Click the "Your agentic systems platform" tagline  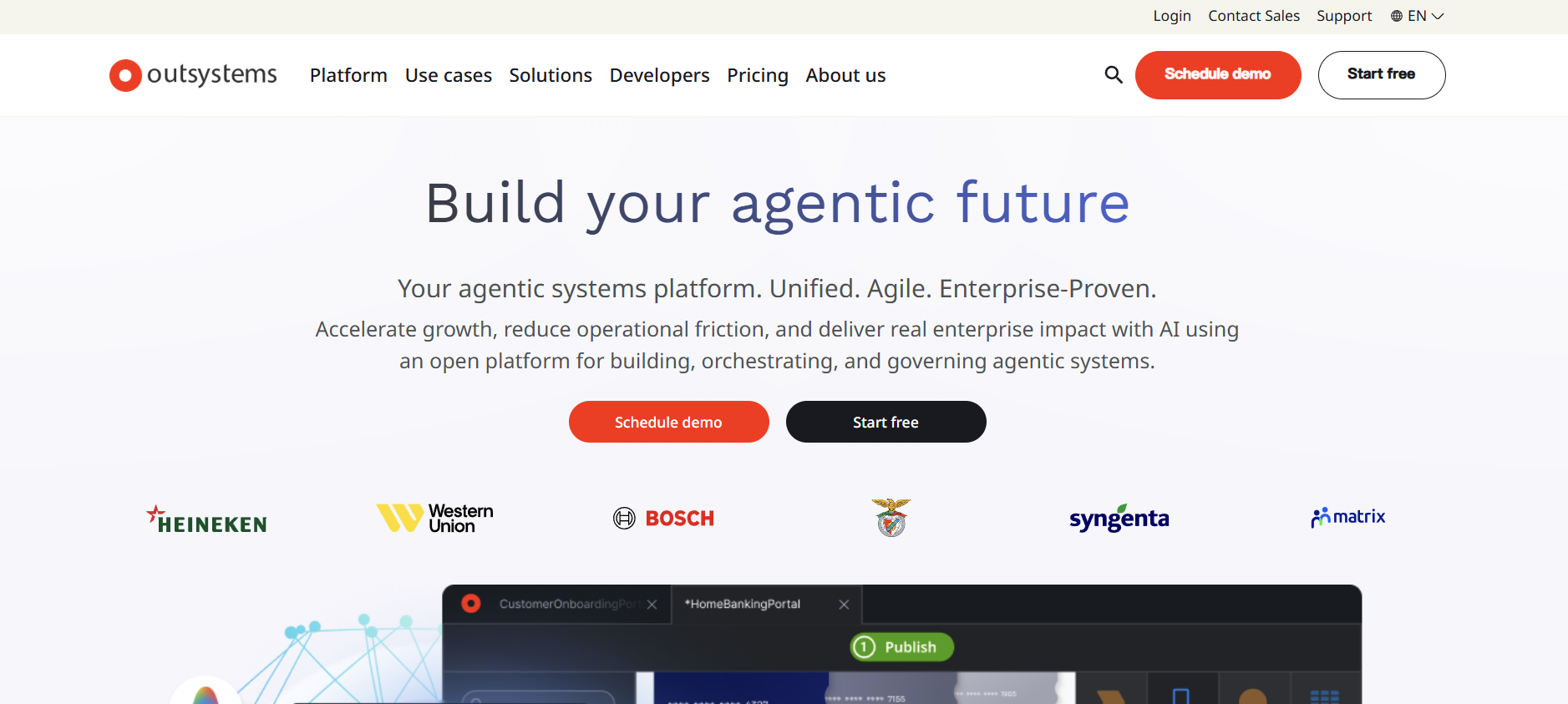pyautogui.click(x=777, y=289)
